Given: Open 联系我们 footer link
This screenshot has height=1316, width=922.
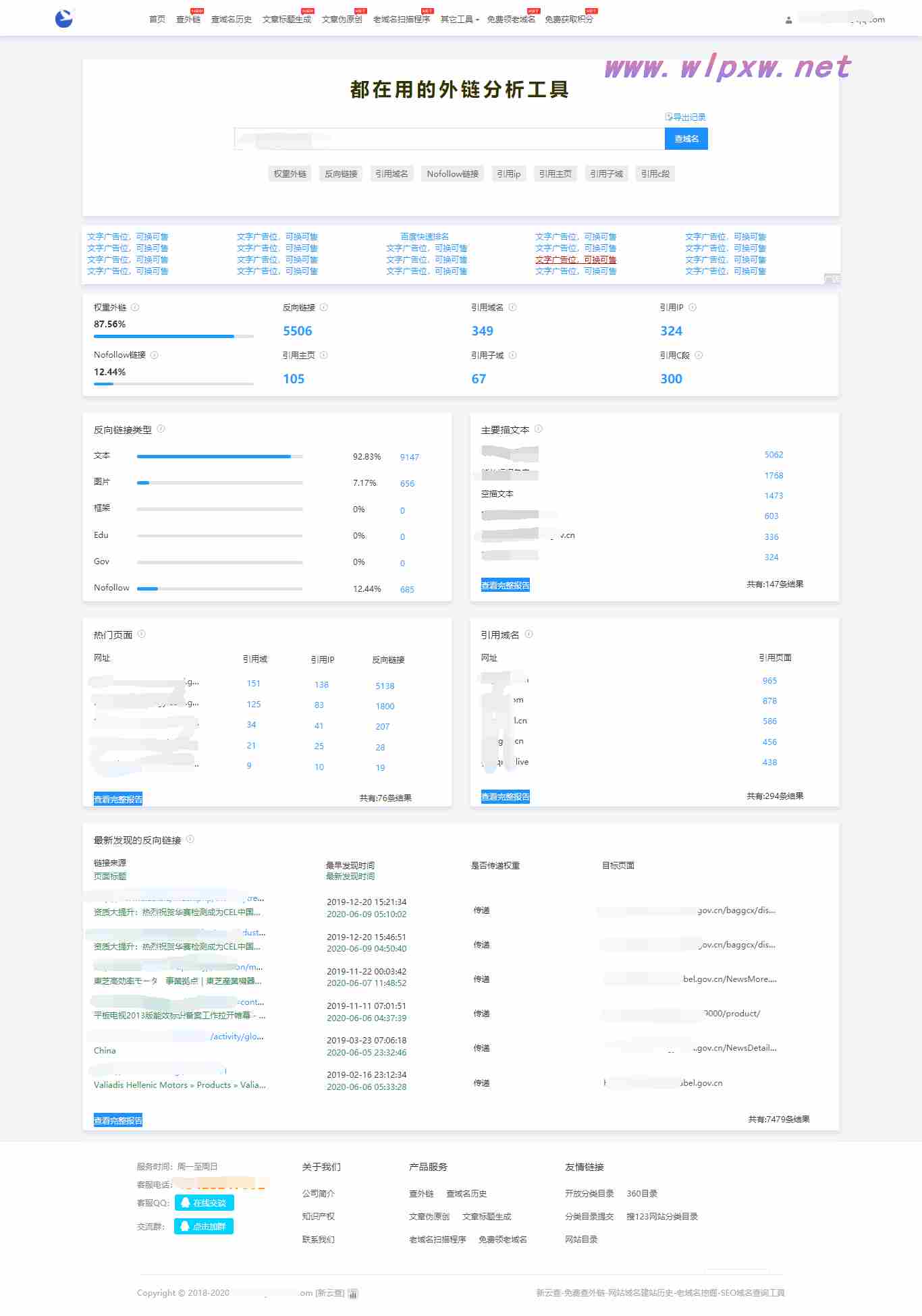Looking at the screenshot, I should (x=319, y=1240).
